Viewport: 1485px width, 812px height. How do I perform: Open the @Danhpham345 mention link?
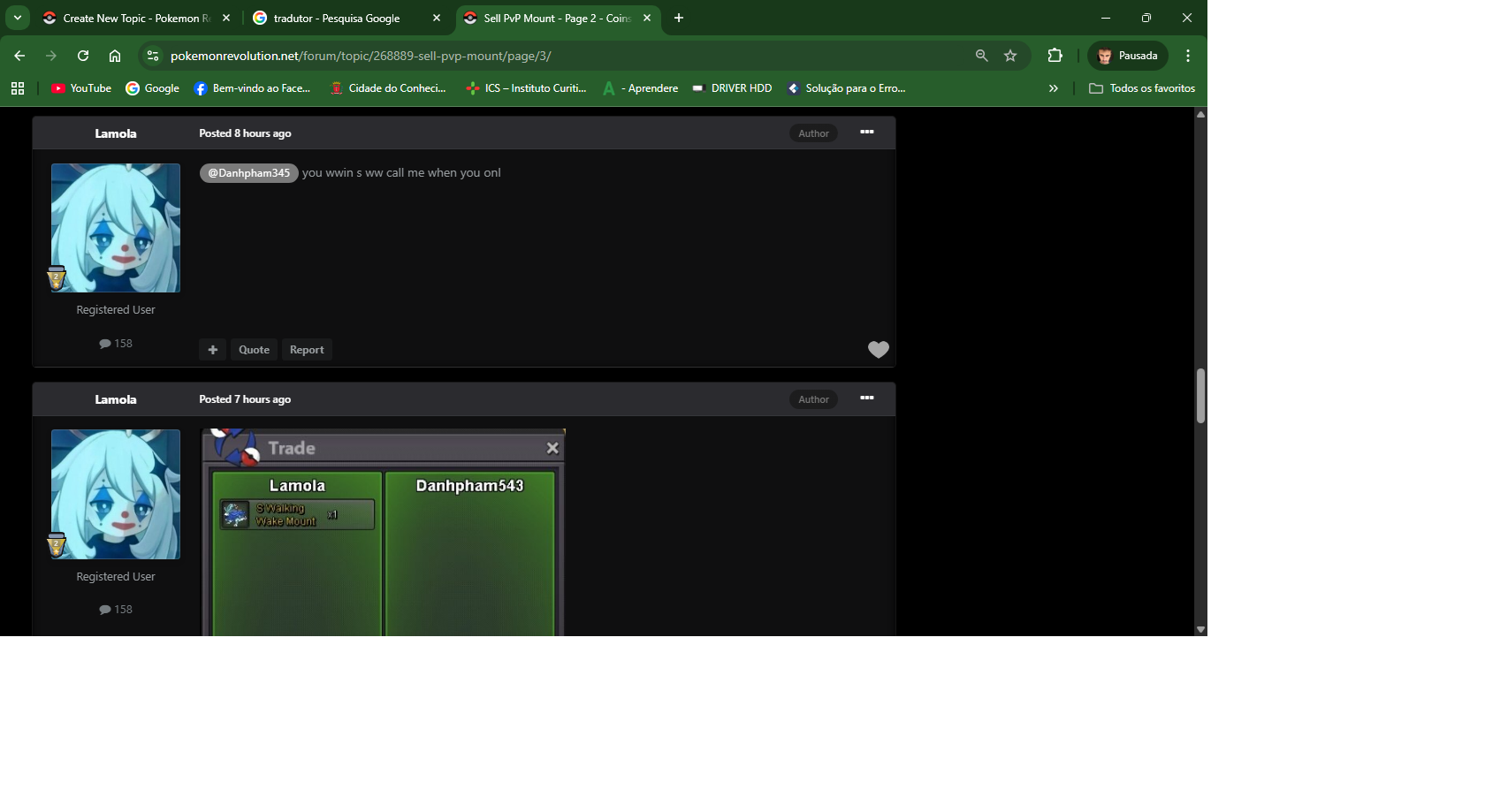(x=248, y=173)
